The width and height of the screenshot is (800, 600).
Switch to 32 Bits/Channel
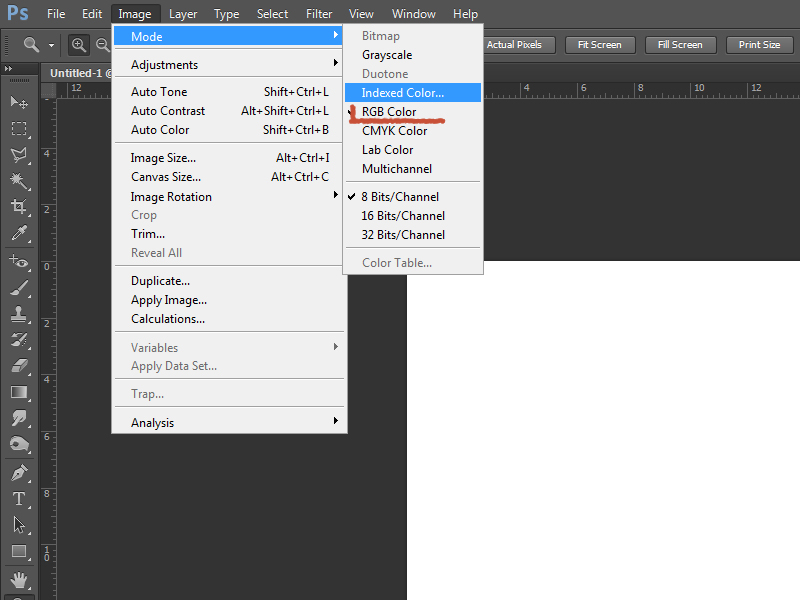(413, 235)
